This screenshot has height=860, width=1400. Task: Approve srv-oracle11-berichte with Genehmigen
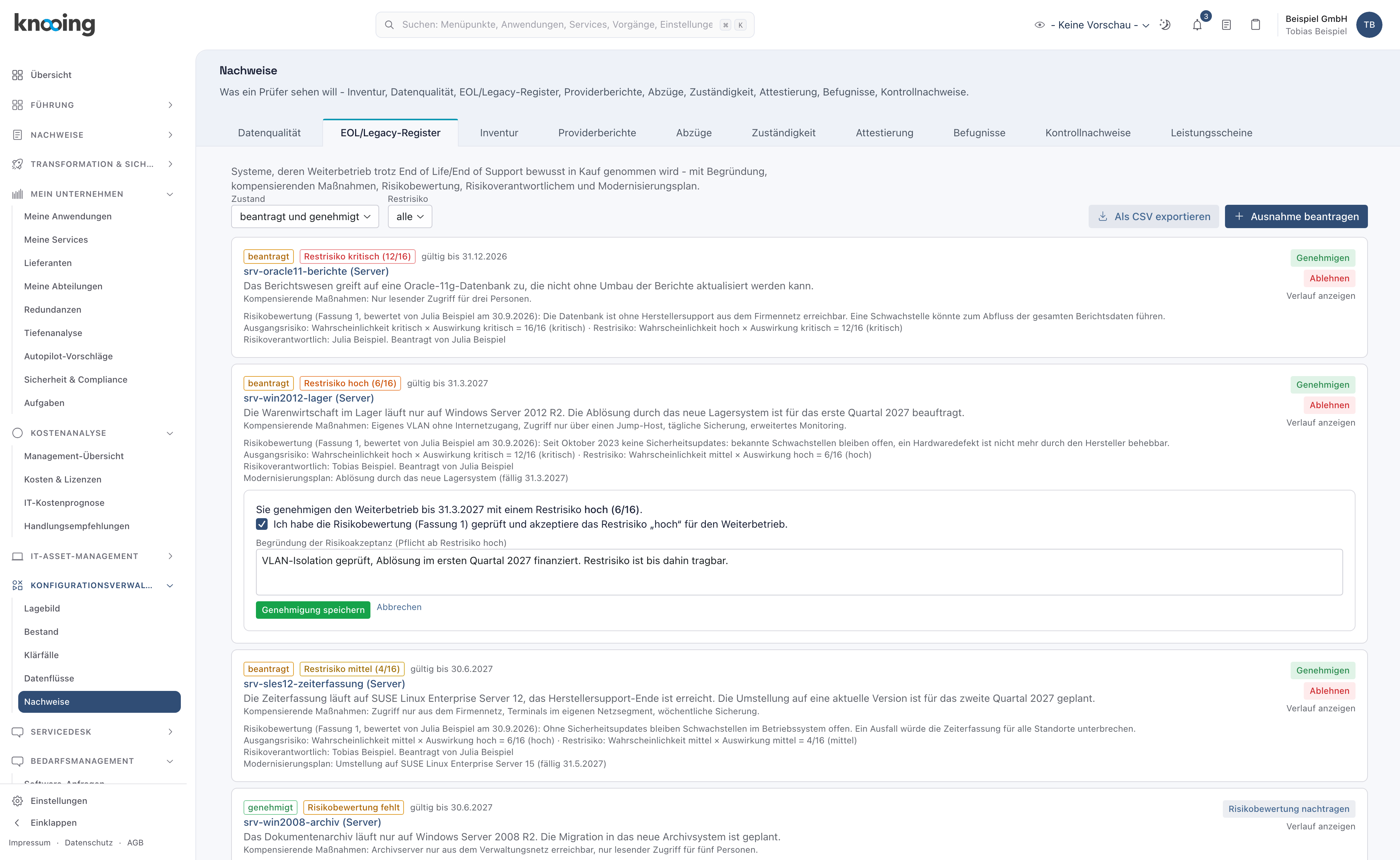1323,258
